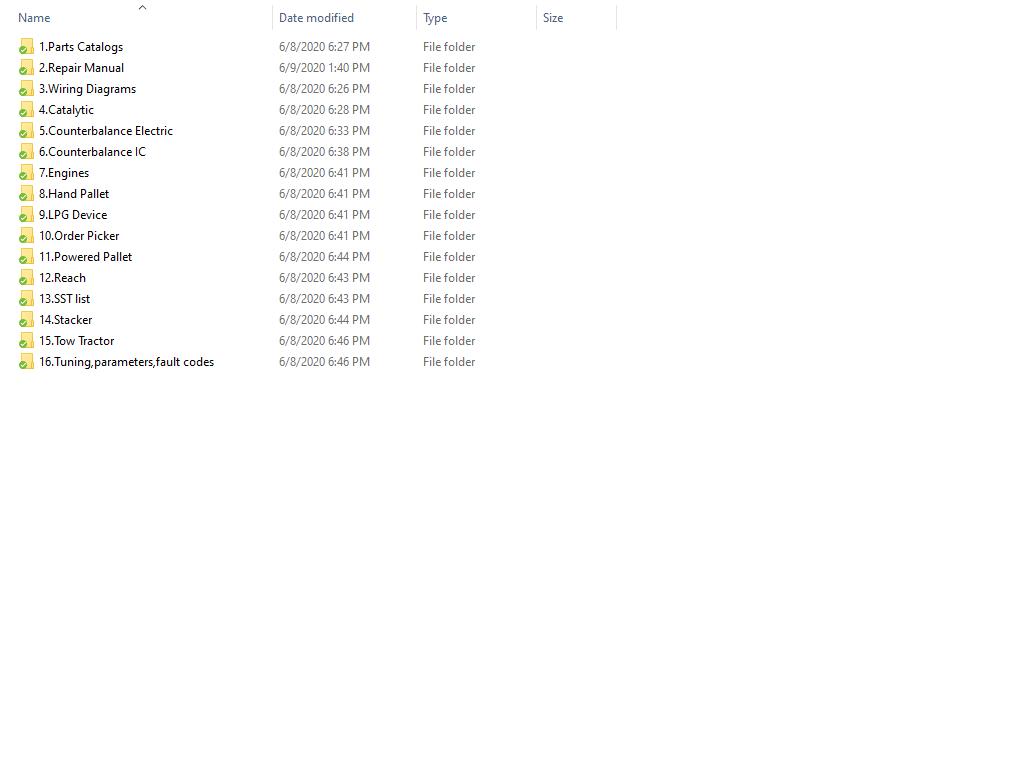Screen dimensions: 1010x774
Task: Click the '13.SST list' name text
Action: (64, 299)
